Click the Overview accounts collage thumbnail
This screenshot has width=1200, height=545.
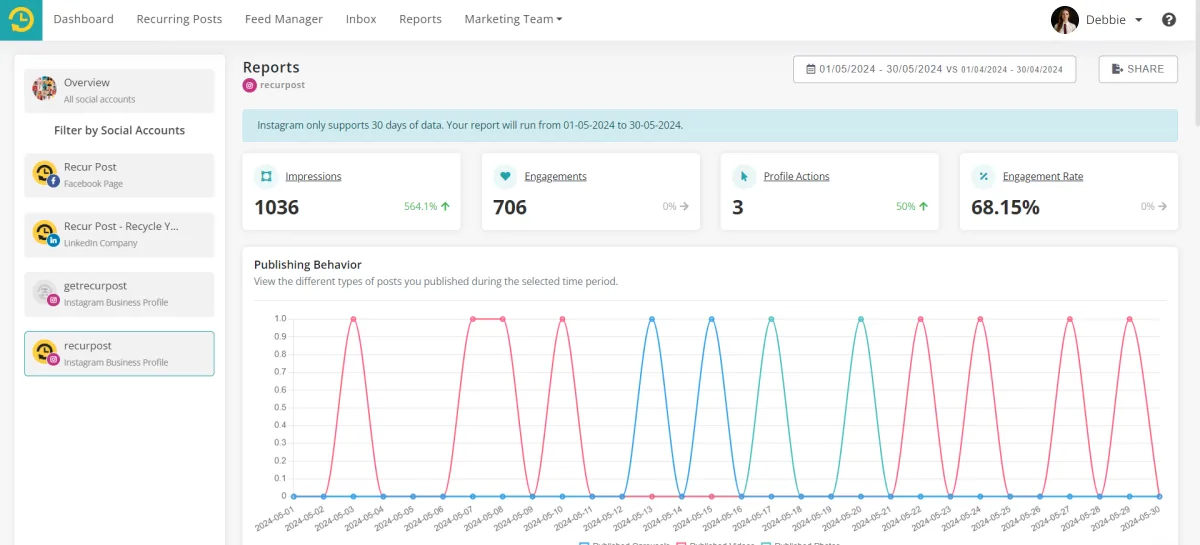[x=44, y=88]
